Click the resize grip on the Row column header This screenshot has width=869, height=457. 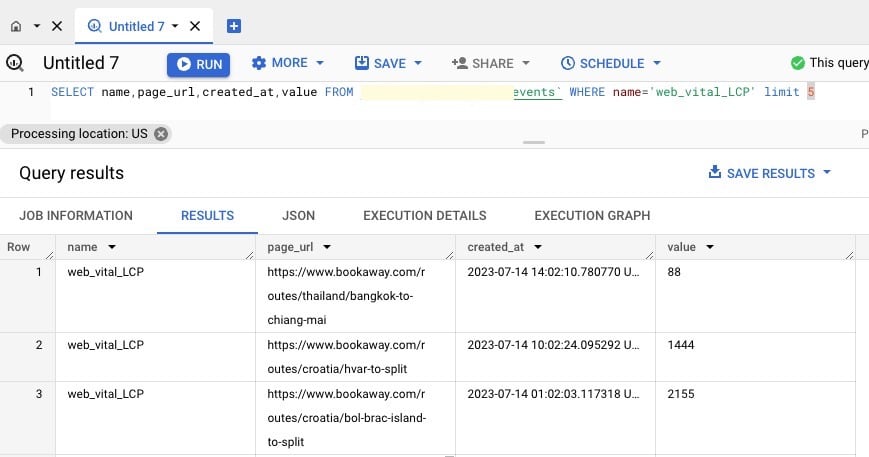50,255
